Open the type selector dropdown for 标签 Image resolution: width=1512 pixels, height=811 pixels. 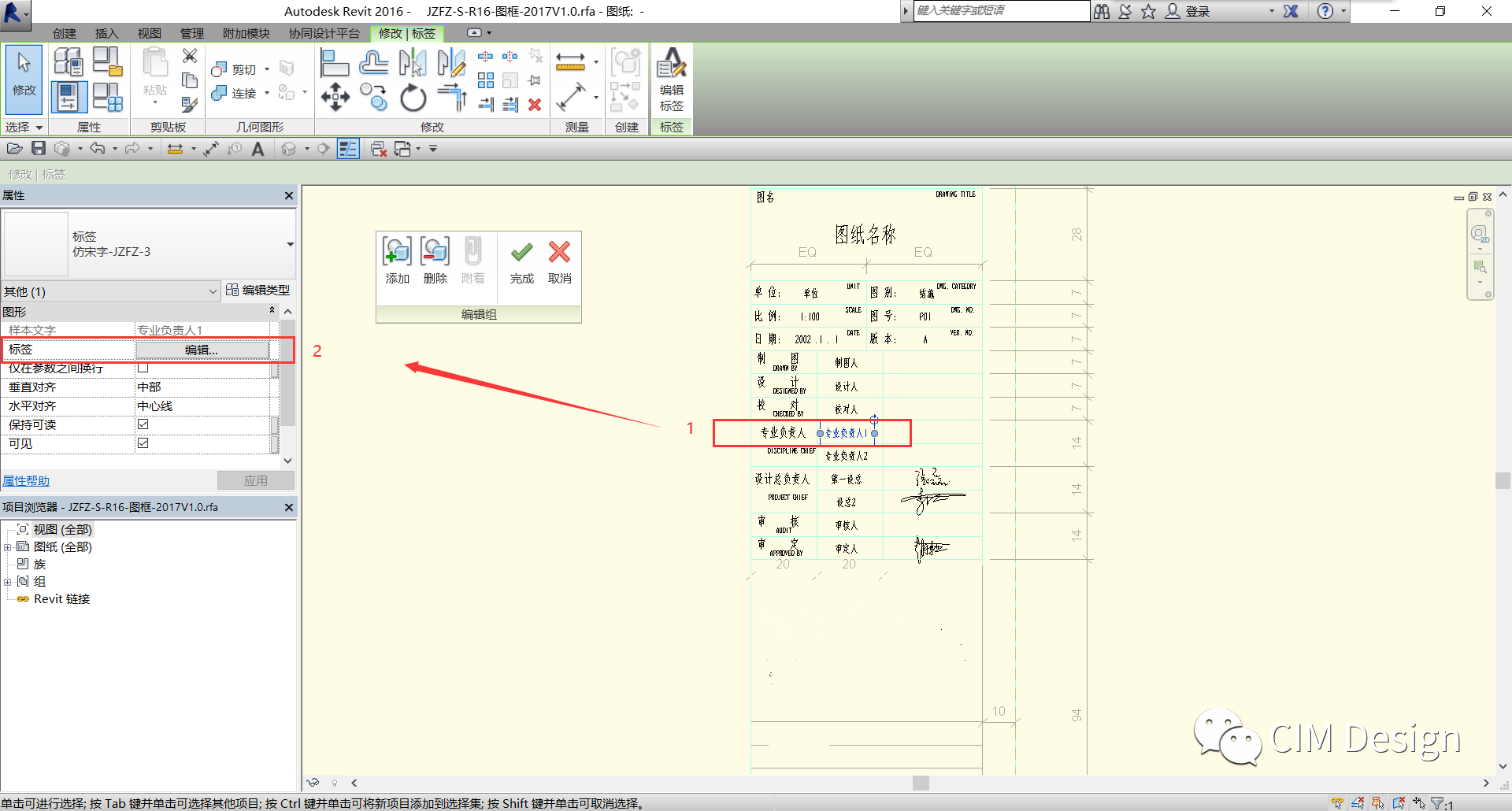coord(290,244)
